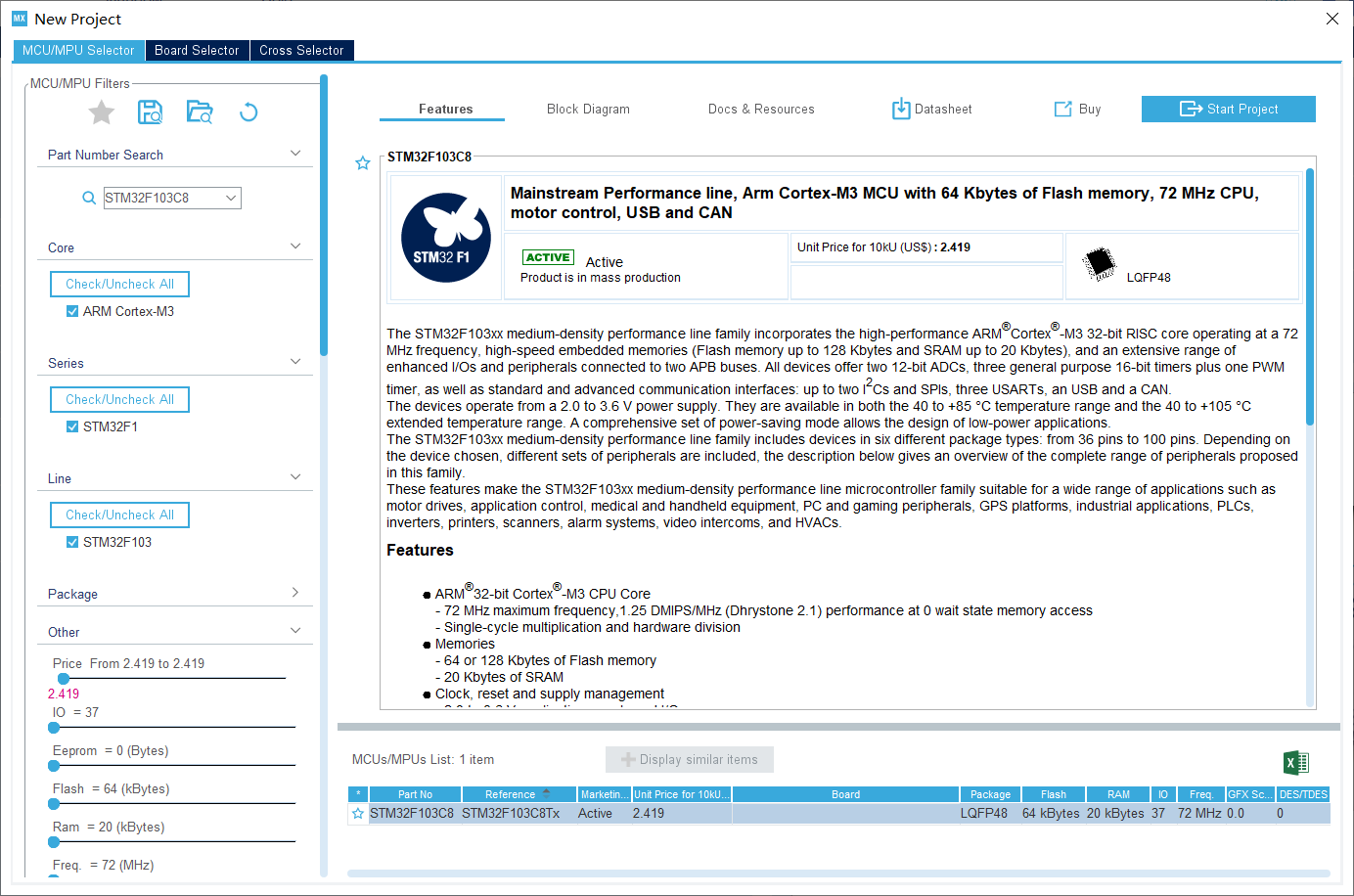The image size is (1354, 896).
Task: Sort by Board column header
Action: [x=846, y=794]
